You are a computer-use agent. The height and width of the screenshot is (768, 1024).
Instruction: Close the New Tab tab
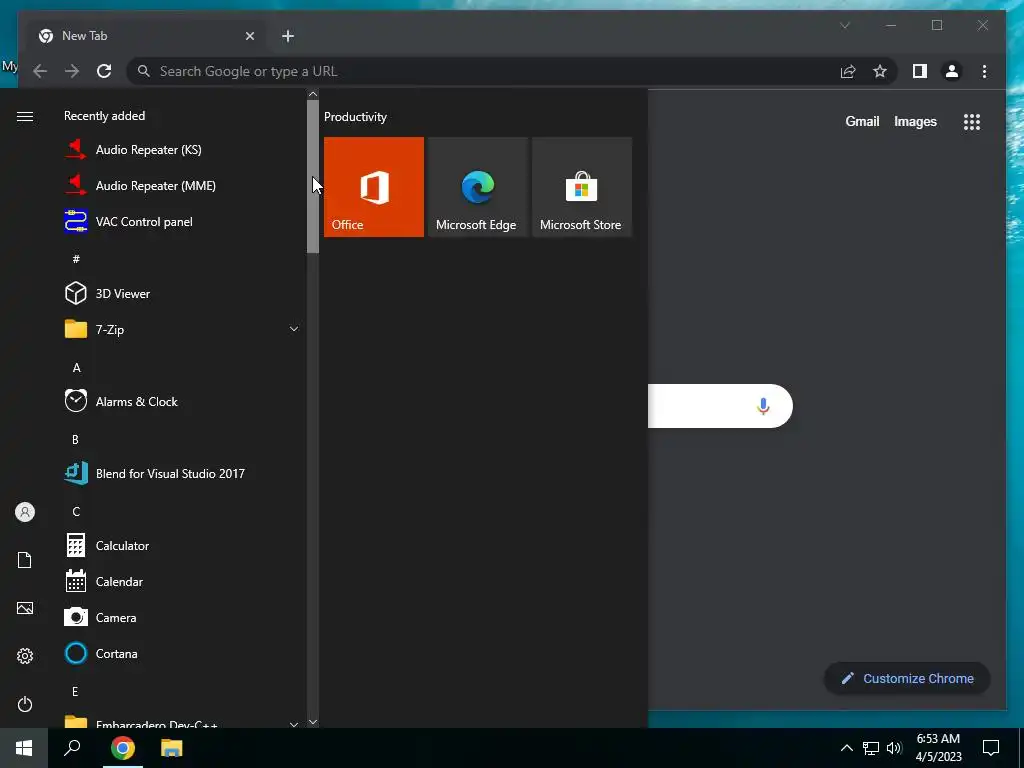(x=249, y=36)
